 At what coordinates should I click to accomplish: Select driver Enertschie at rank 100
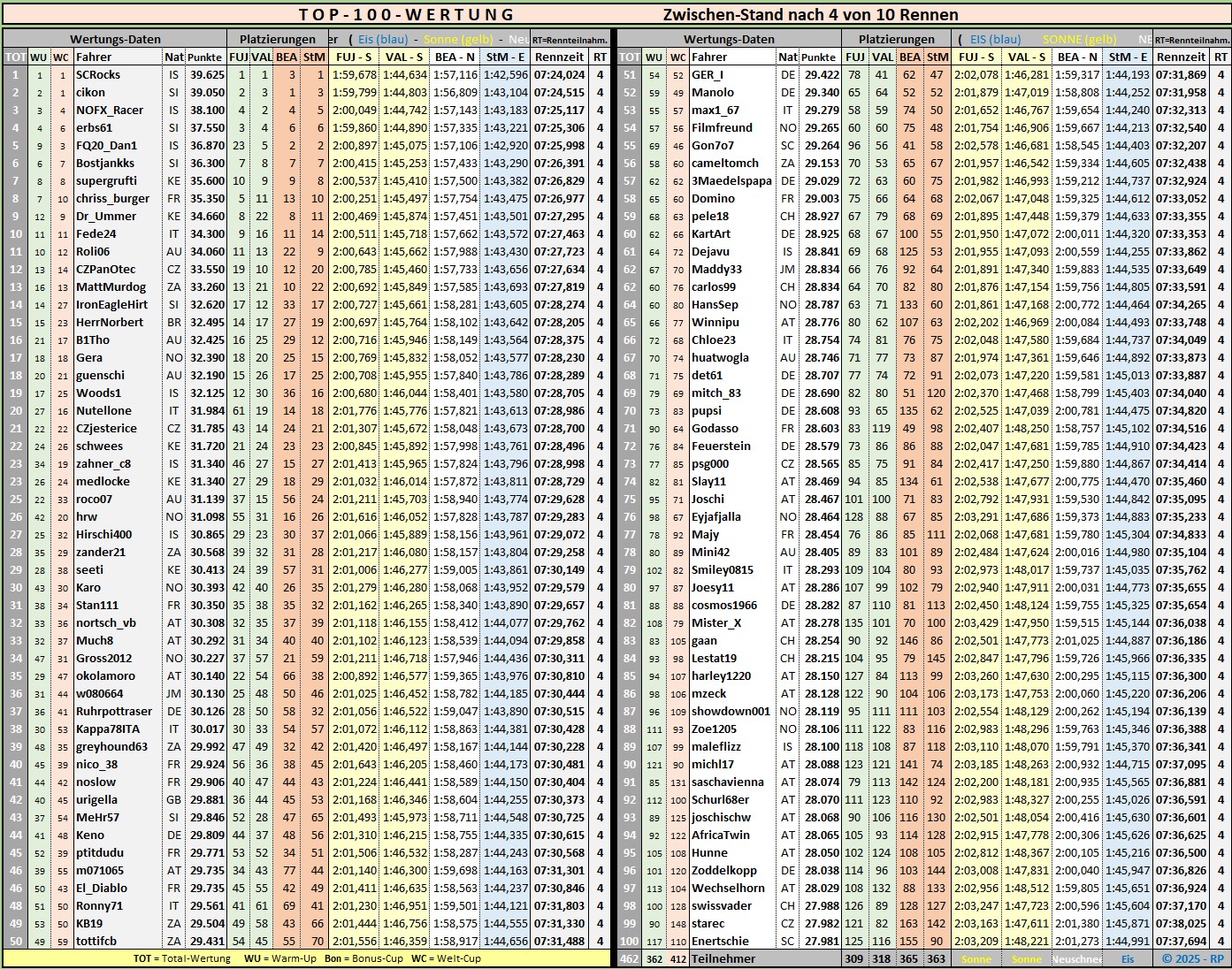[720, 942]
